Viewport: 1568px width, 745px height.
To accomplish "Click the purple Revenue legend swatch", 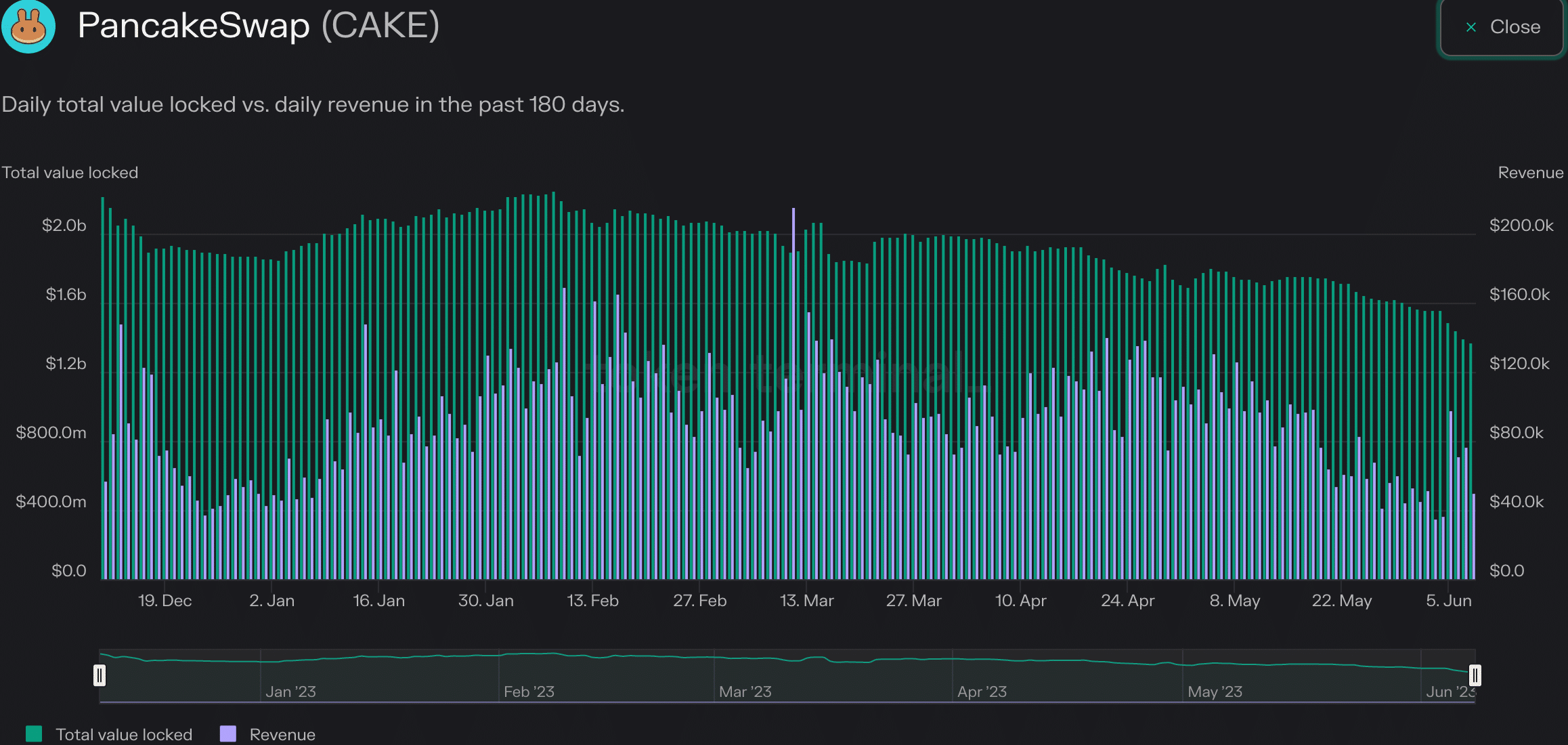I will click(228, 733).
